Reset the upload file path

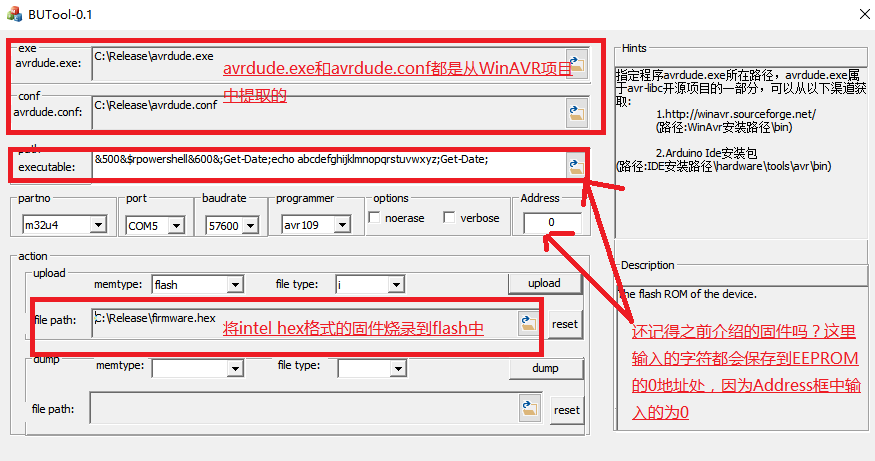tap(565, 324)
